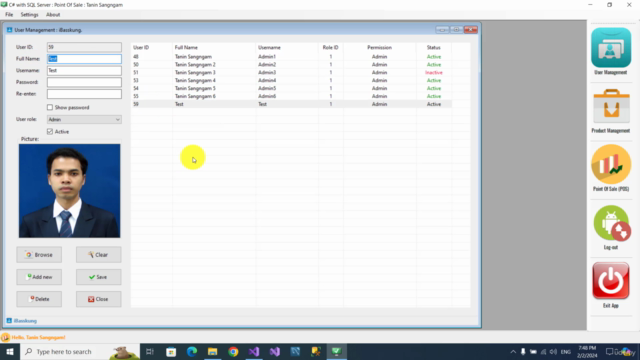640x360 pixels.
Task: Open Task View on the taskbar
Action: coord(150,351)
